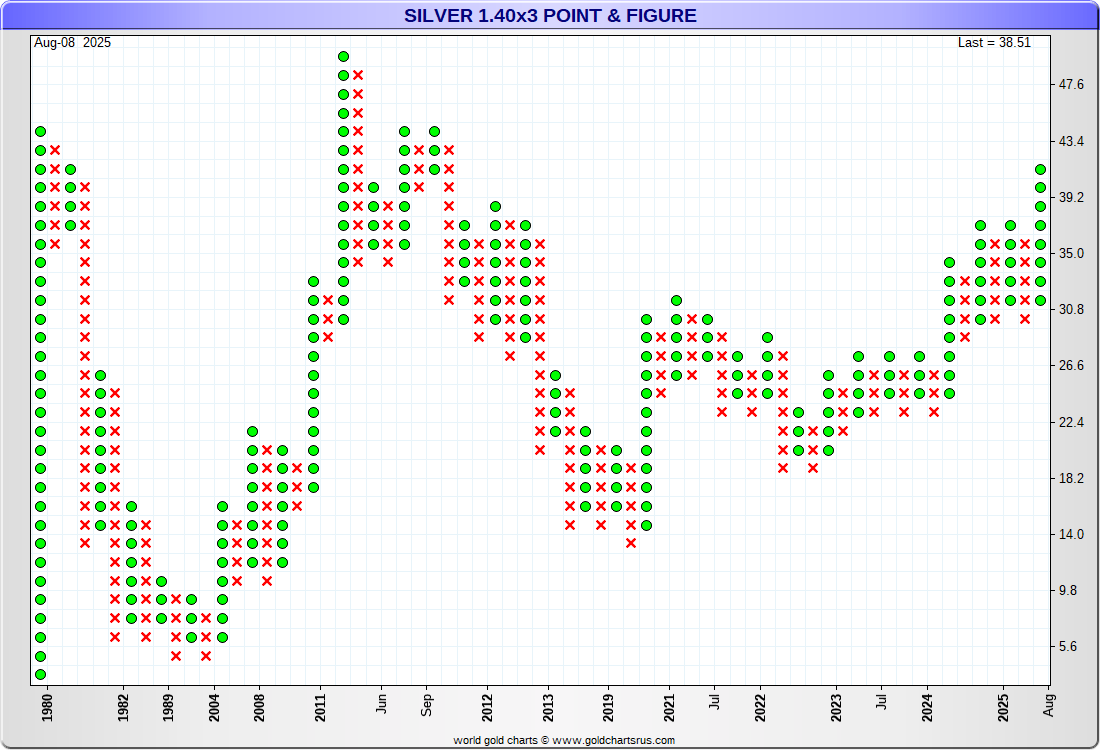Click the Aug month label on time axis

pyautogui.click(x=1048, y=705)
